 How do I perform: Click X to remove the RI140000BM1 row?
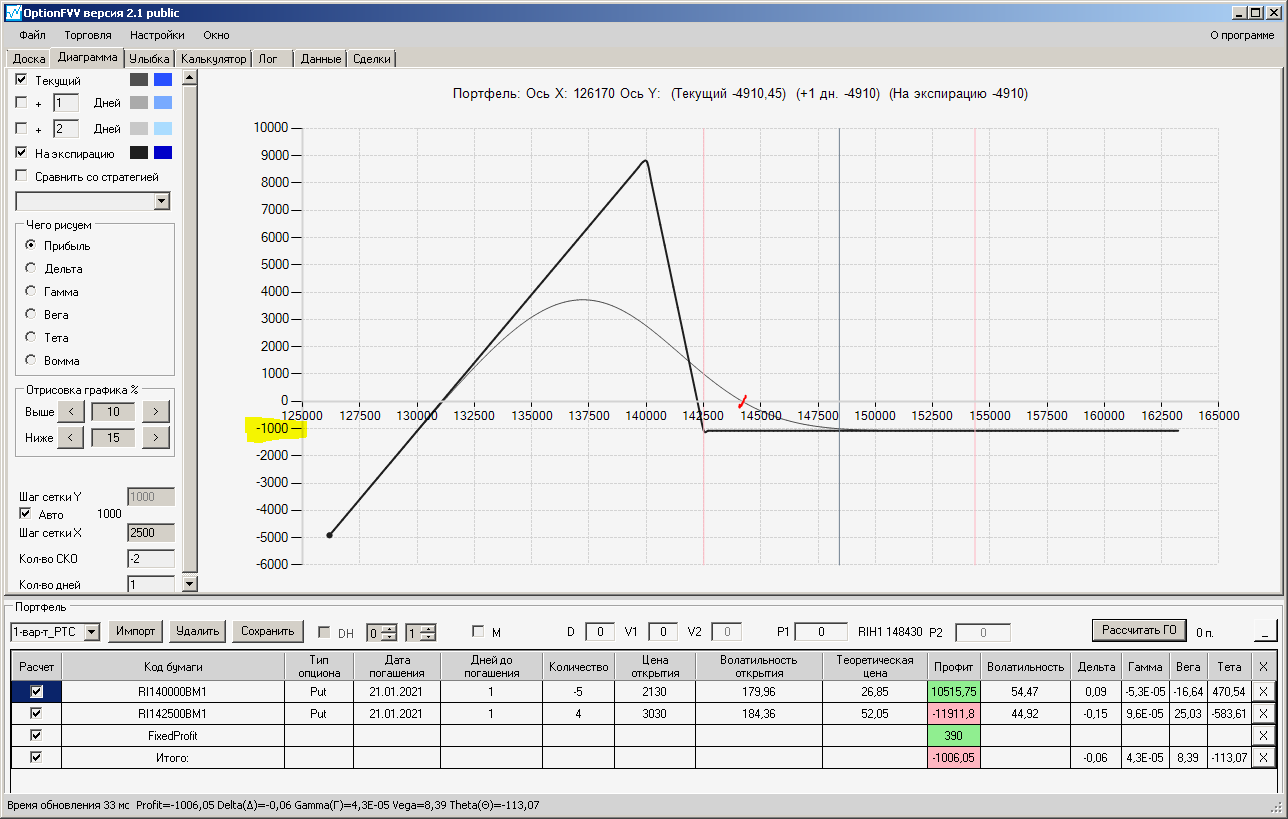coord(1263,691)
